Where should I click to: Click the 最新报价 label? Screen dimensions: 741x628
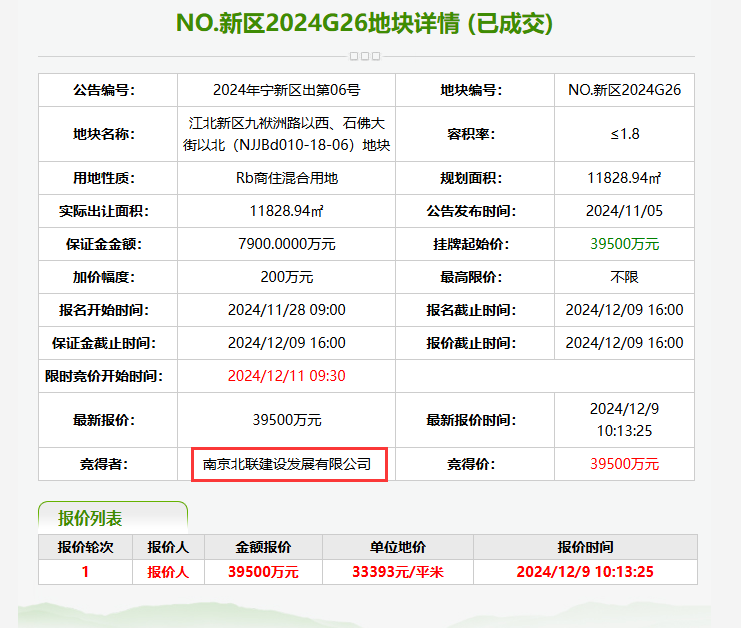click(x=104, y=420)
